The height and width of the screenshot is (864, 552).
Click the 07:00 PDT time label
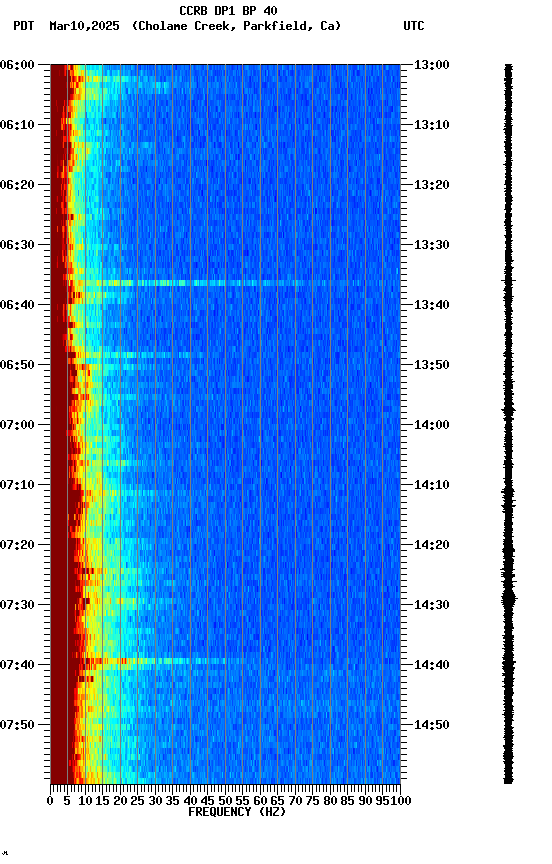17,425
